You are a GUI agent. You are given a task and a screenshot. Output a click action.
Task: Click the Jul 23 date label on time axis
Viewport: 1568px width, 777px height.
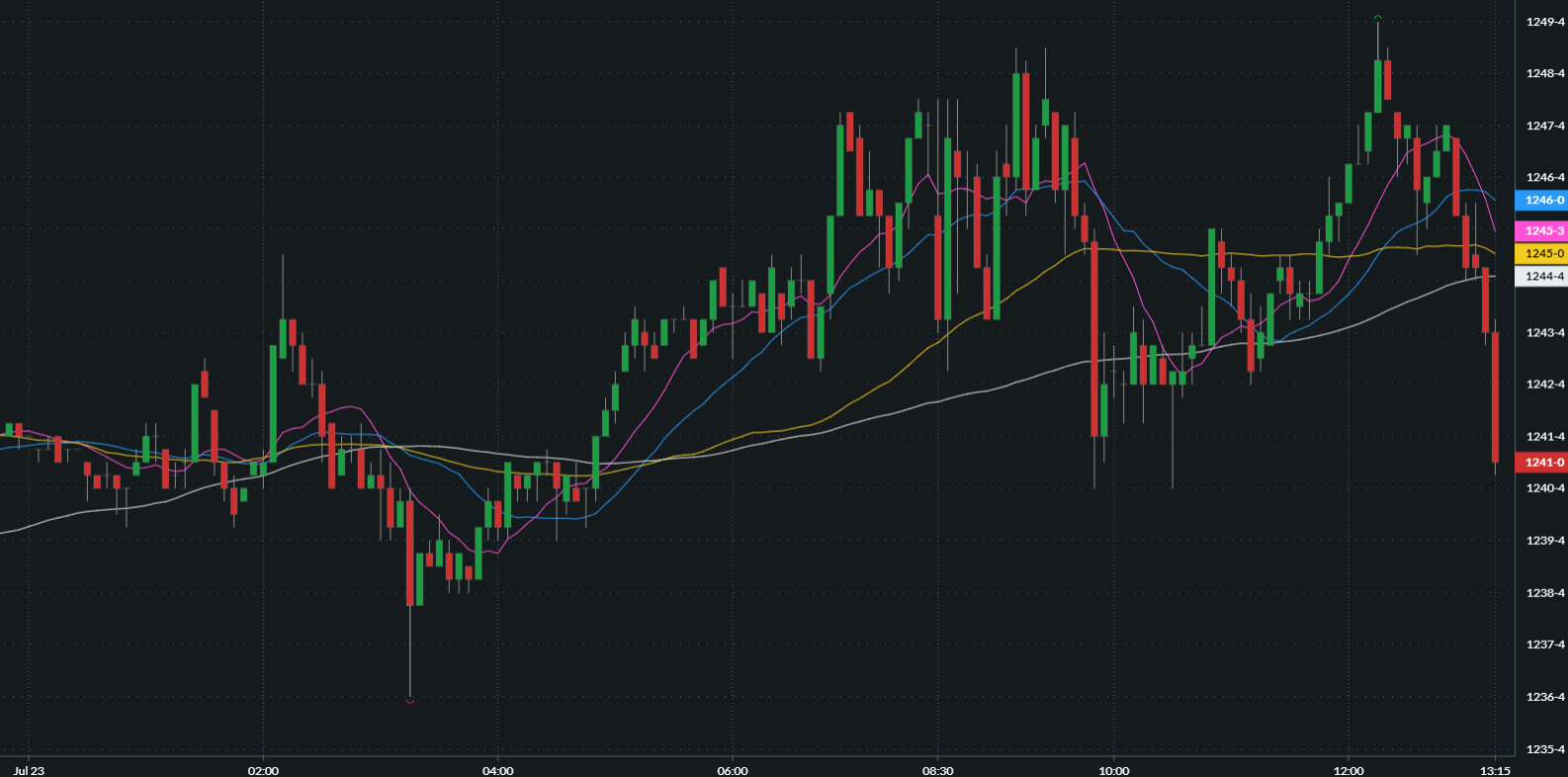pos(29,770)
